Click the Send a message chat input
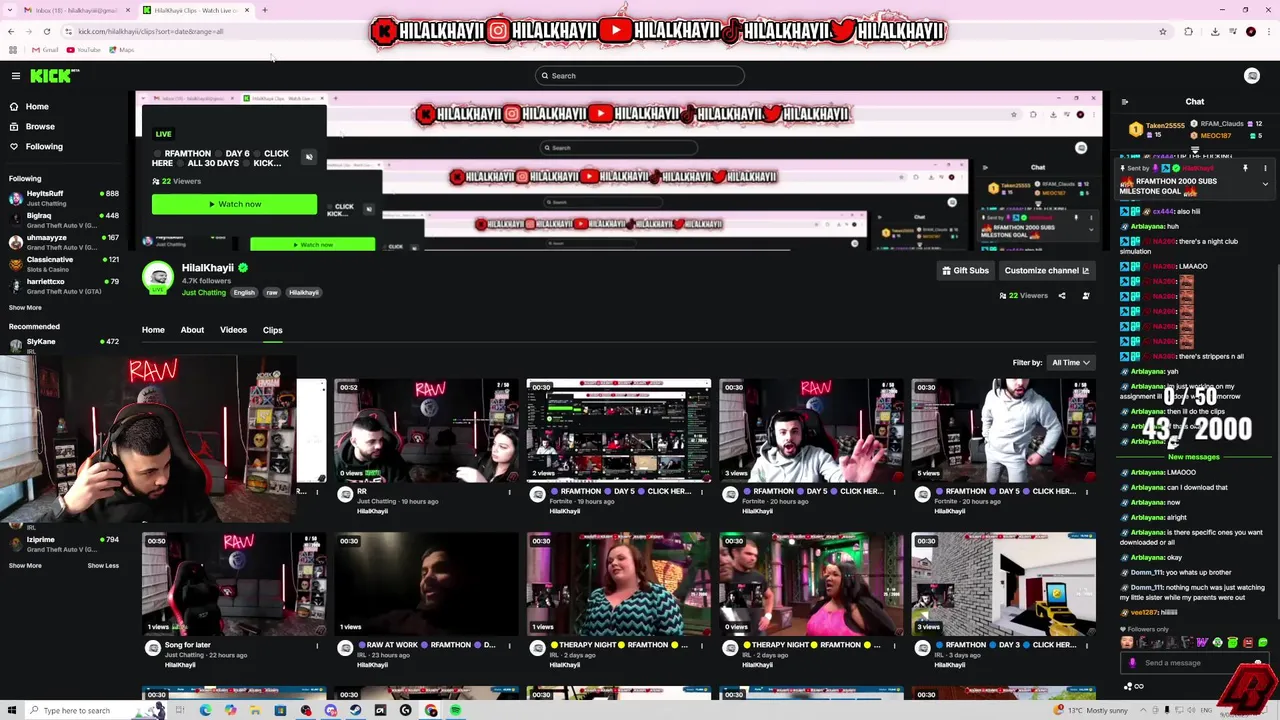The height and width of the screenshot is (720, 1280). [x=1195, y=663]
